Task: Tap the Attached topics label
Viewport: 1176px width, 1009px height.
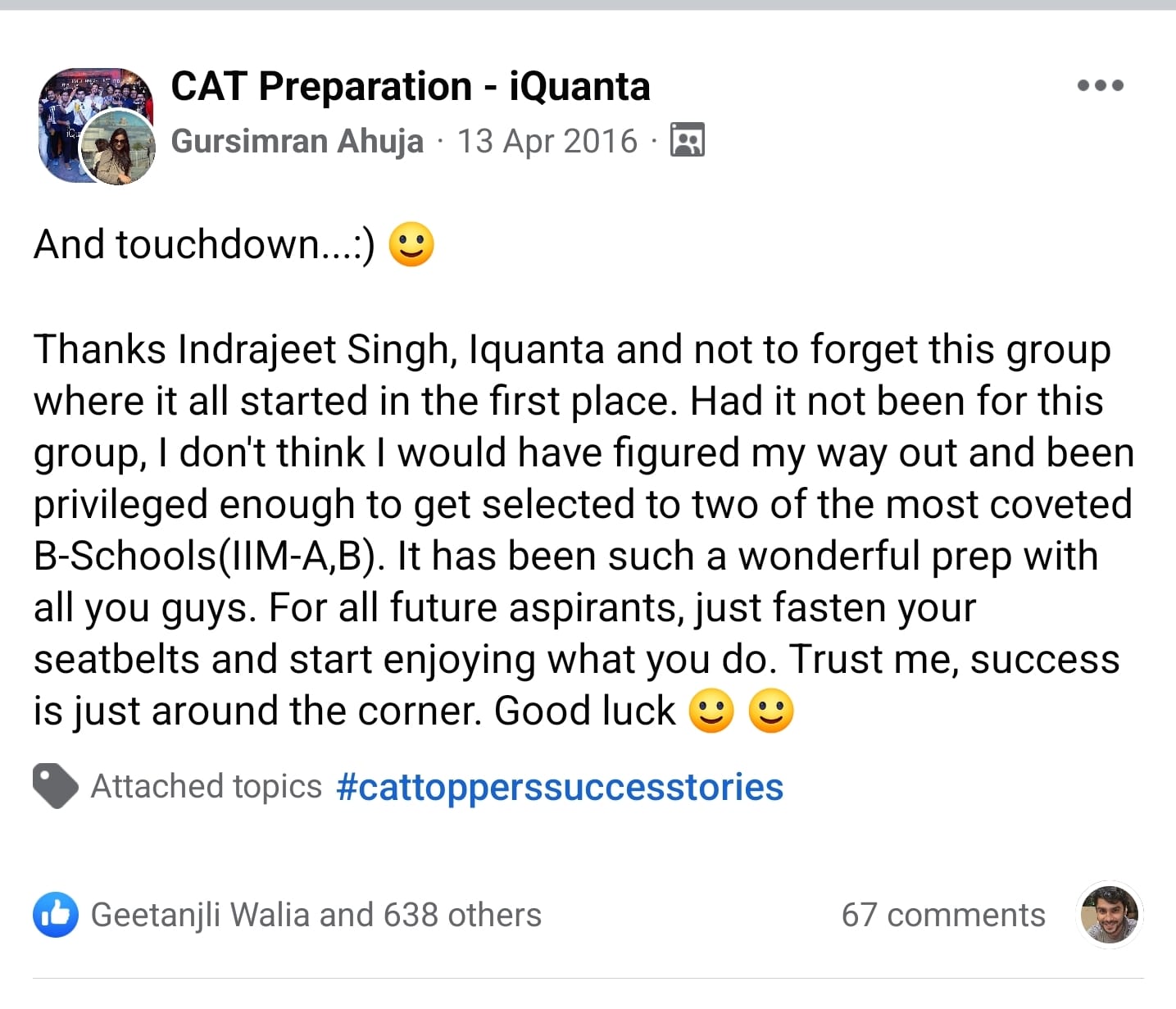Action: [206, 786]
